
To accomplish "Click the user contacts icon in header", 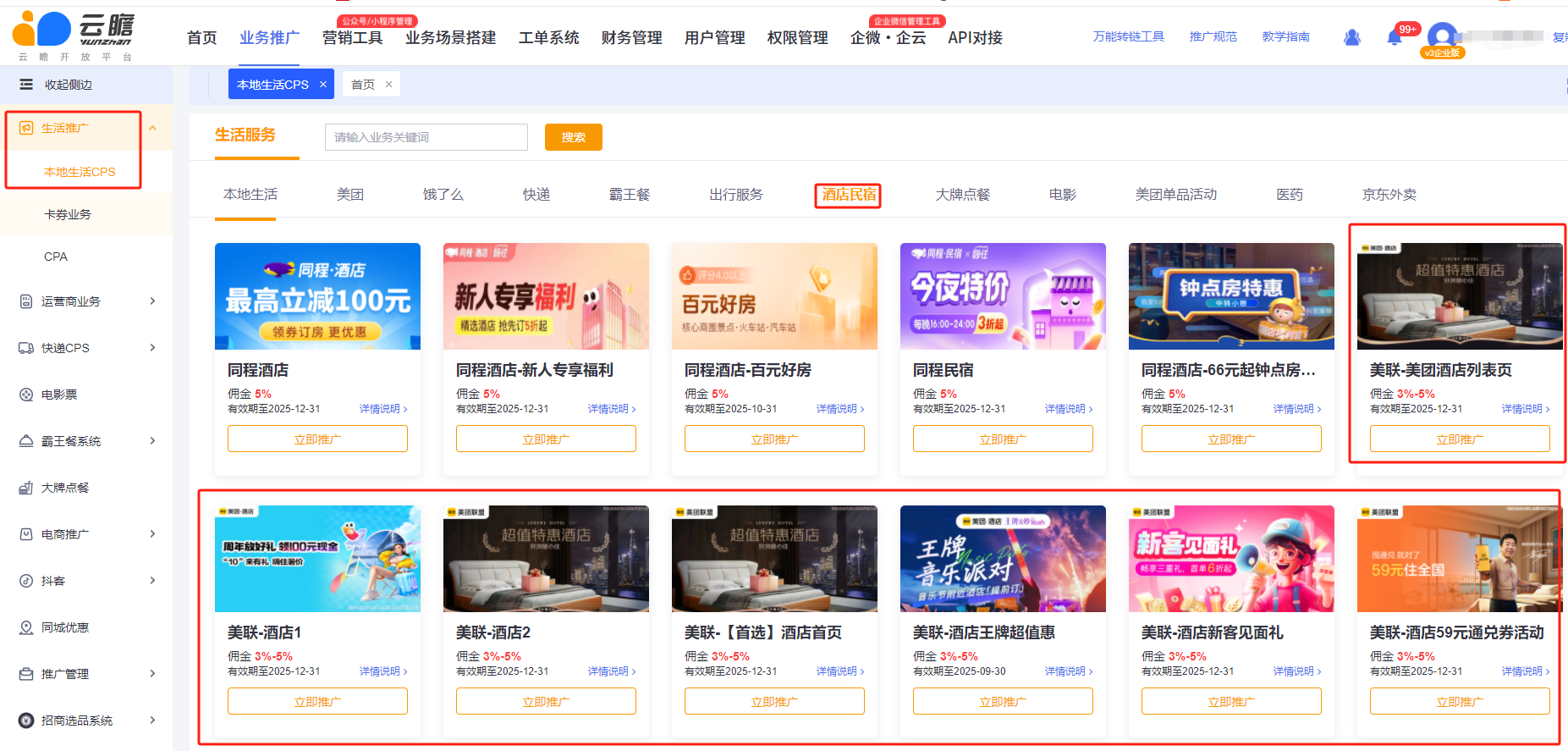I will coord(1352,38).
